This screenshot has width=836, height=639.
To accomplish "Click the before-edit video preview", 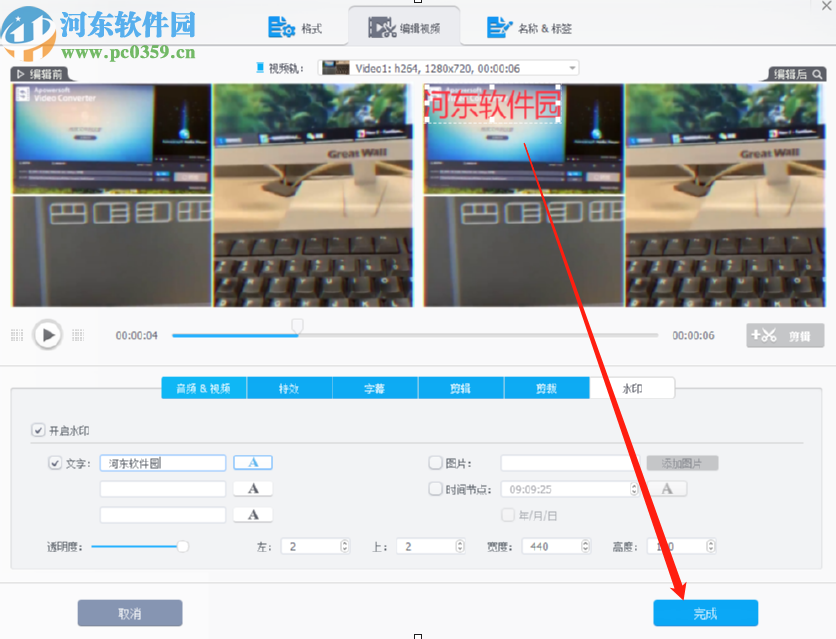I will (212, 195).
